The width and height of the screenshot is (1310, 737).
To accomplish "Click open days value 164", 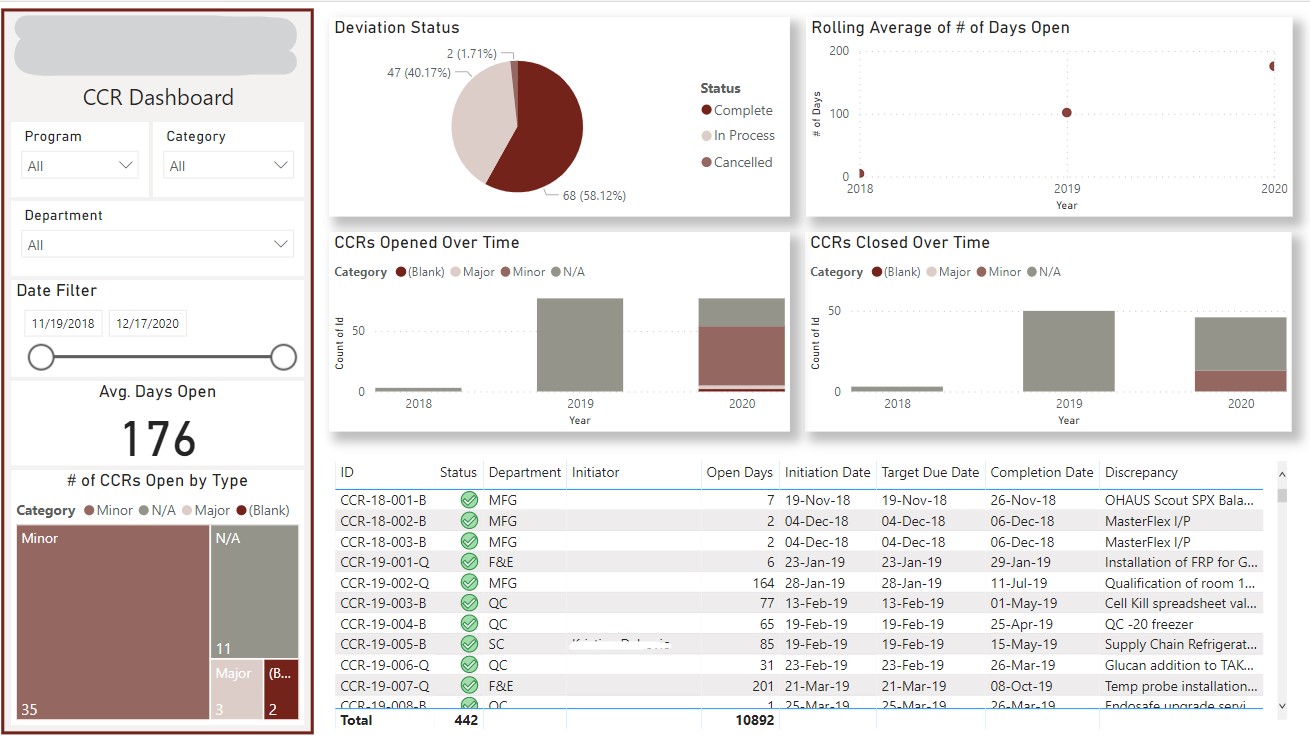I will pos(762,583).
